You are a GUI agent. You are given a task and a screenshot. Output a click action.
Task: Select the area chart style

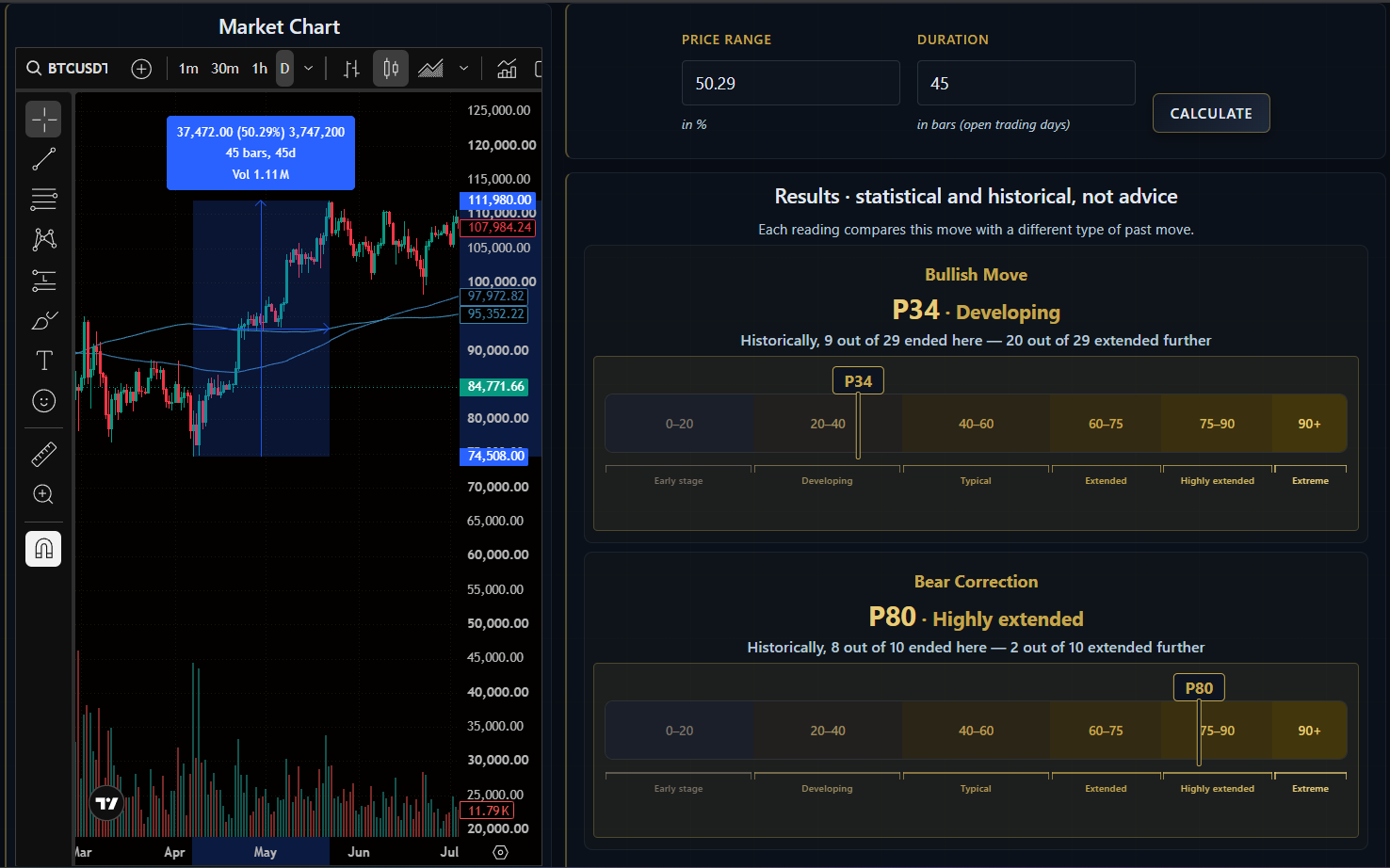coord(430,69)
